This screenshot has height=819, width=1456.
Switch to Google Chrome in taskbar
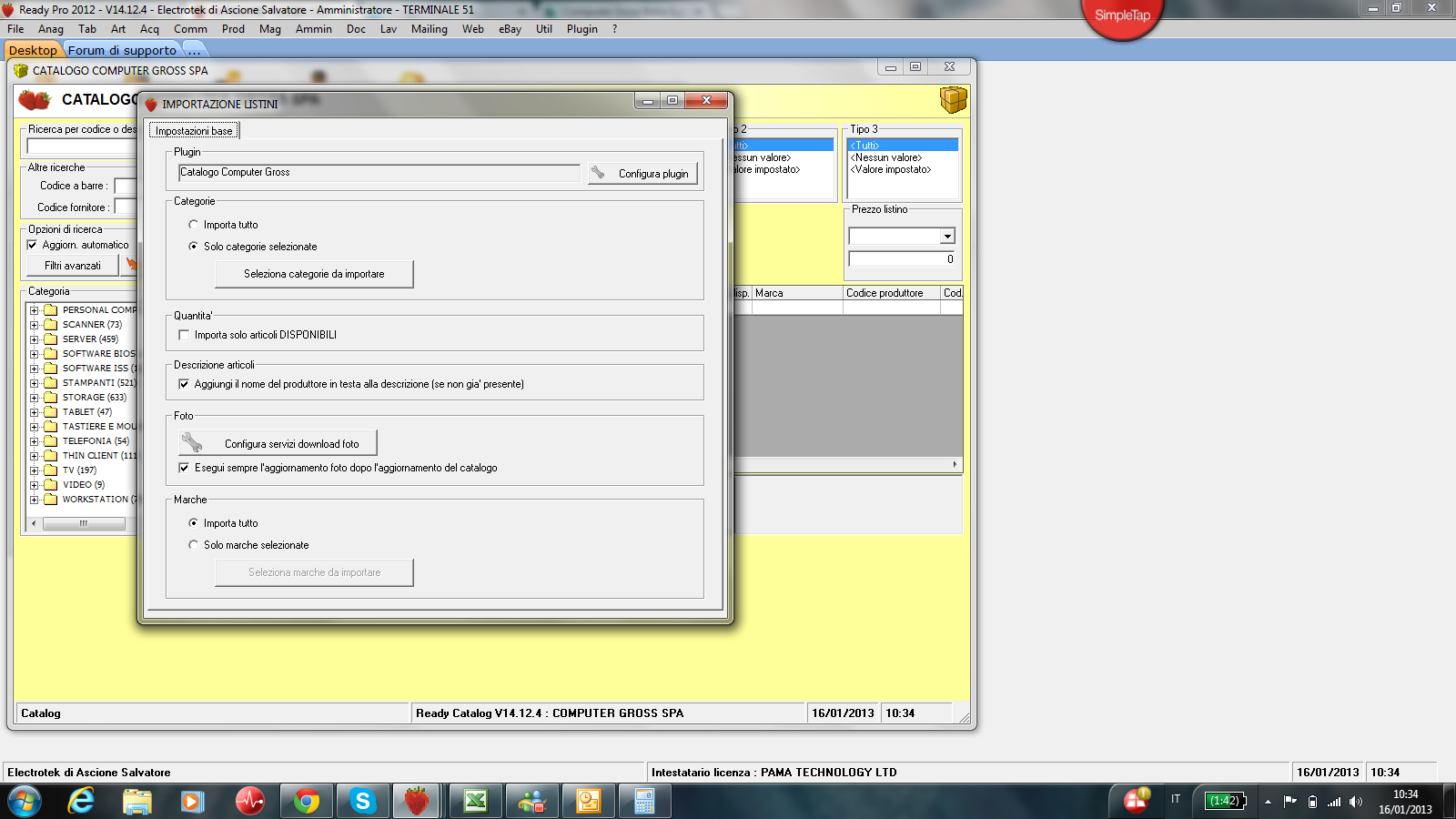pos(307,802)
